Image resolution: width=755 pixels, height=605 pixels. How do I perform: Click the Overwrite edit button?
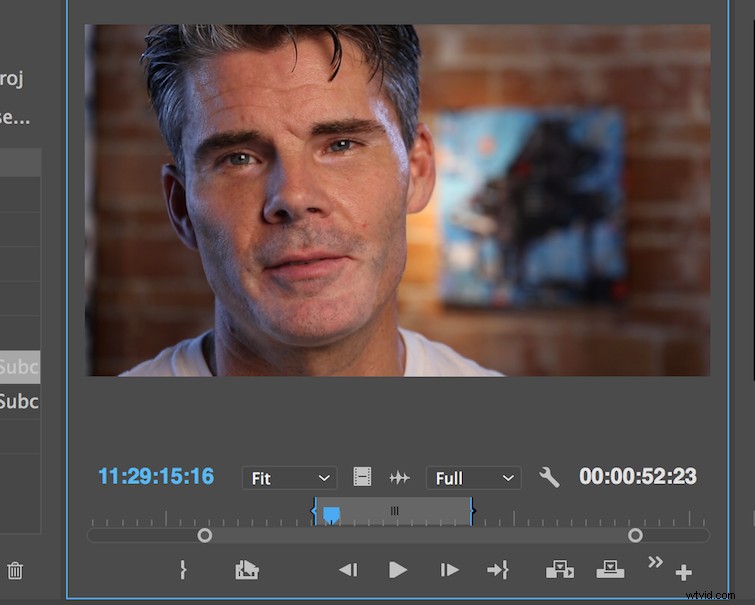coord(610,569)
